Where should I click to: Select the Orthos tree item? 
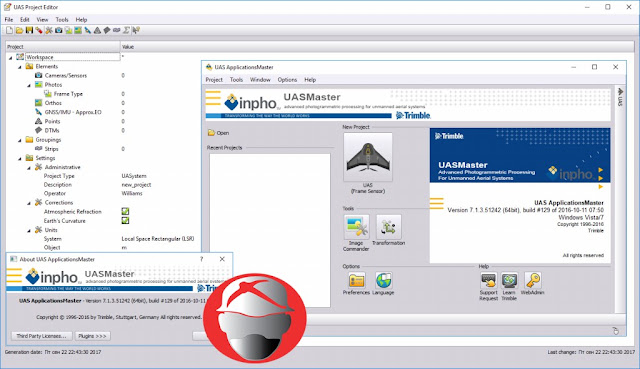(53, 103)
